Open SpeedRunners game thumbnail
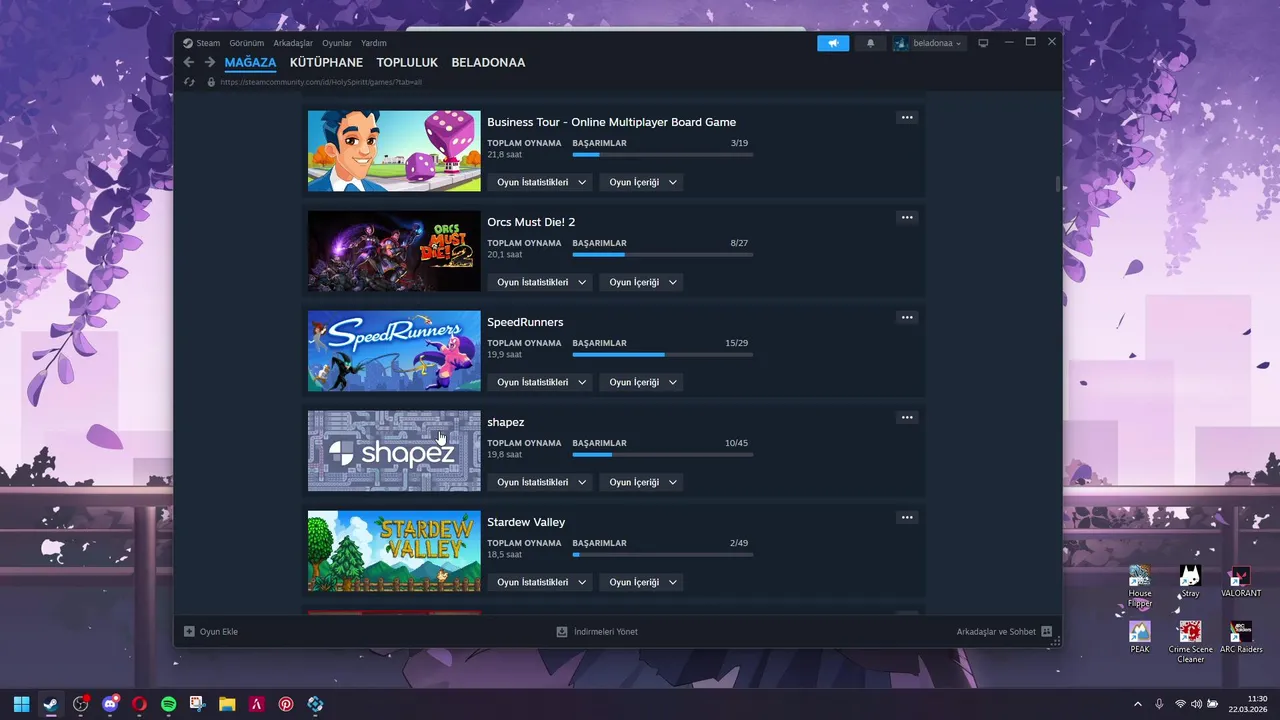1280x720 pixels. click(394, 351)
